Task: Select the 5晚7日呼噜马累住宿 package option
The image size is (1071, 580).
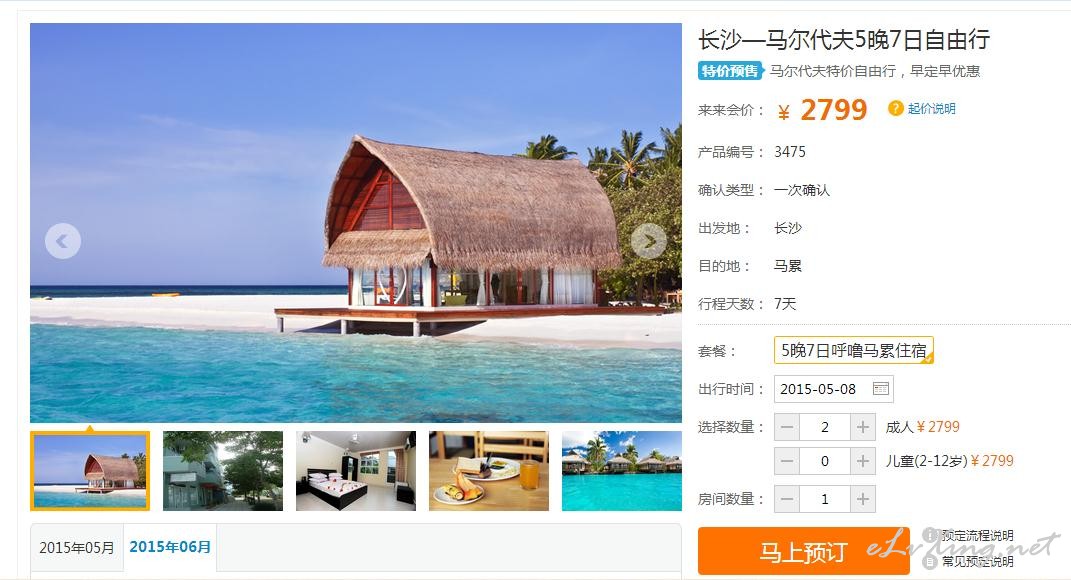Action: (x=854, y=350)
